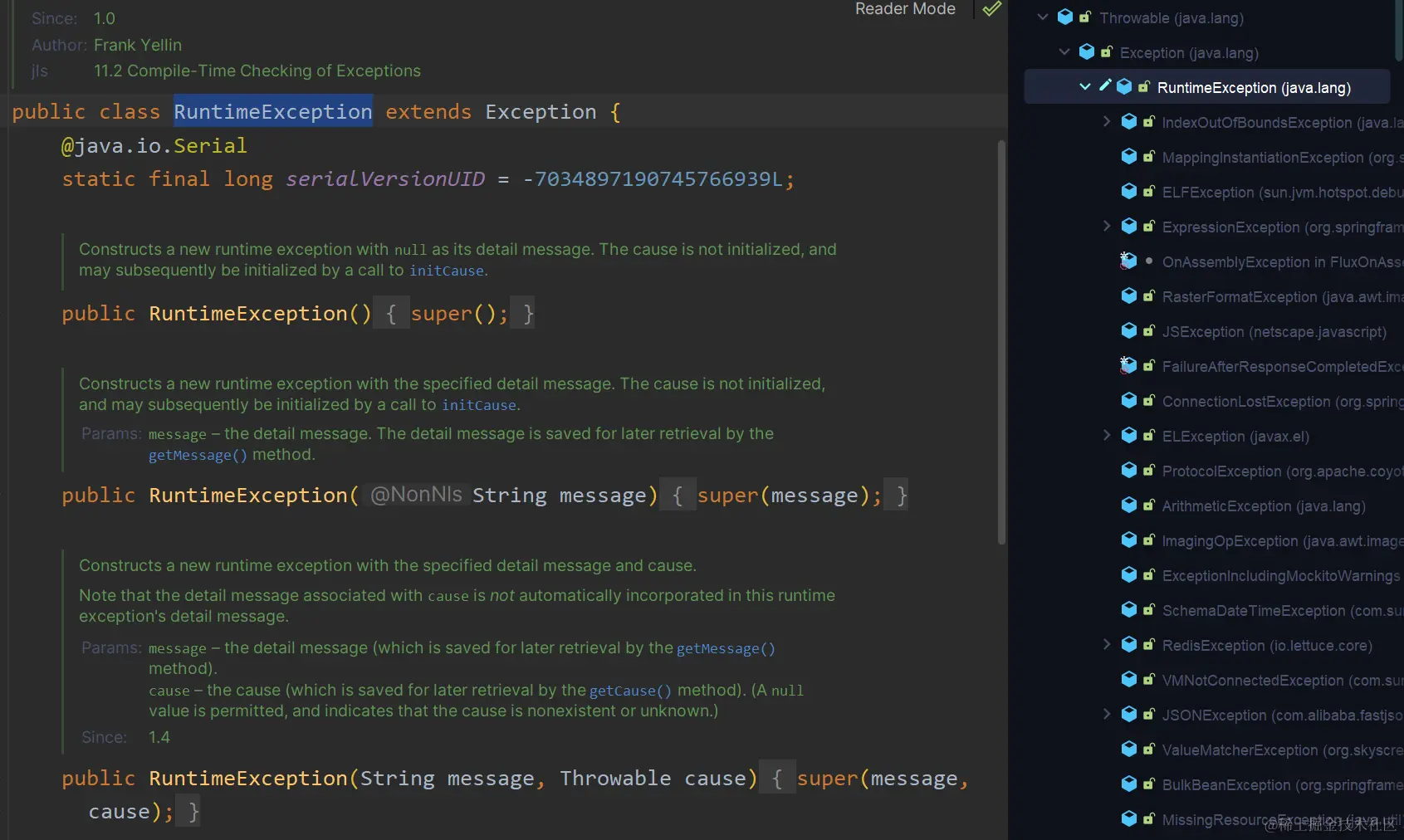This screenshot has height=840, width=1404.
Task: Click the class icon beside ELFException
Action: pyautogui.click(x=1128, y=191)
